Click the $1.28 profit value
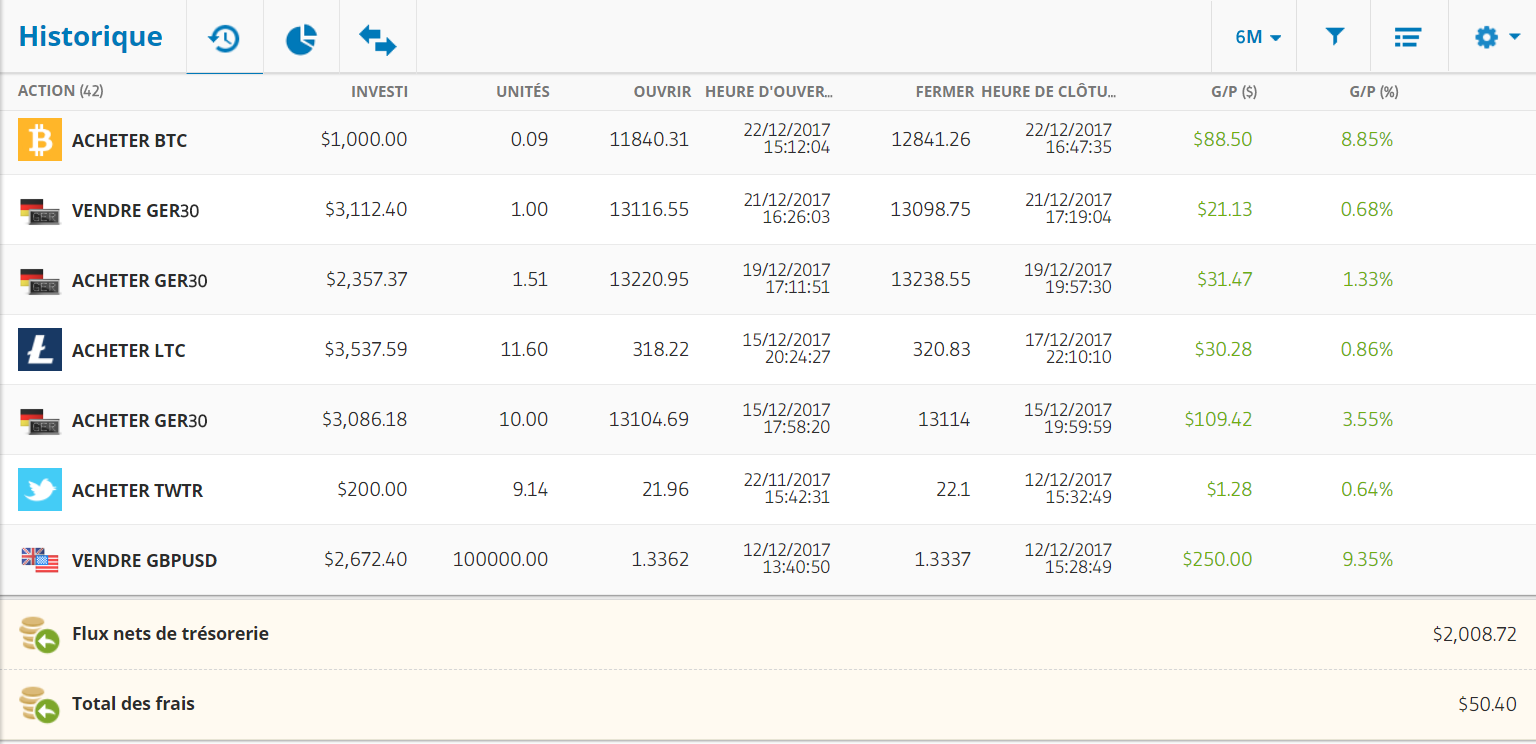 [1229, 490]
